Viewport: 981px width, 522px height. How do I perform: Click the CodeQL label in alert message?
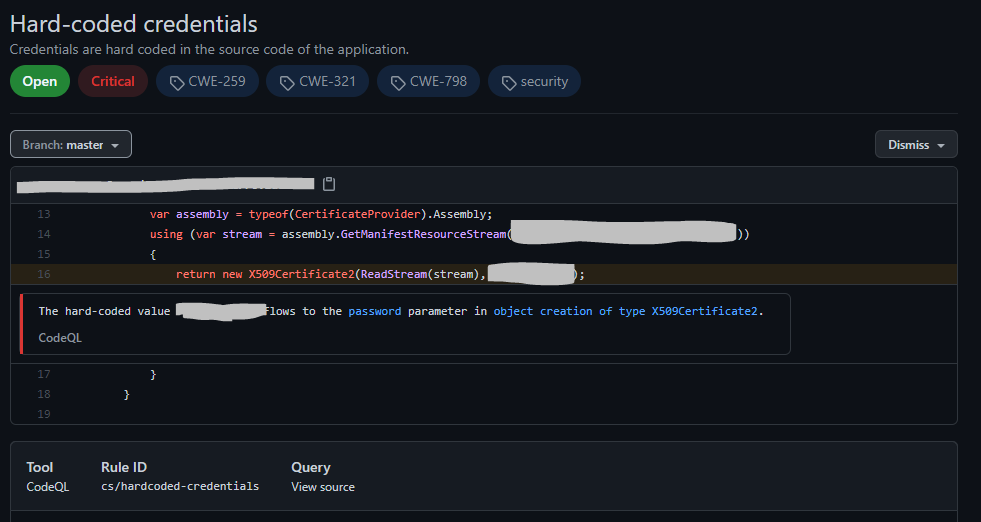click(60, 337)
